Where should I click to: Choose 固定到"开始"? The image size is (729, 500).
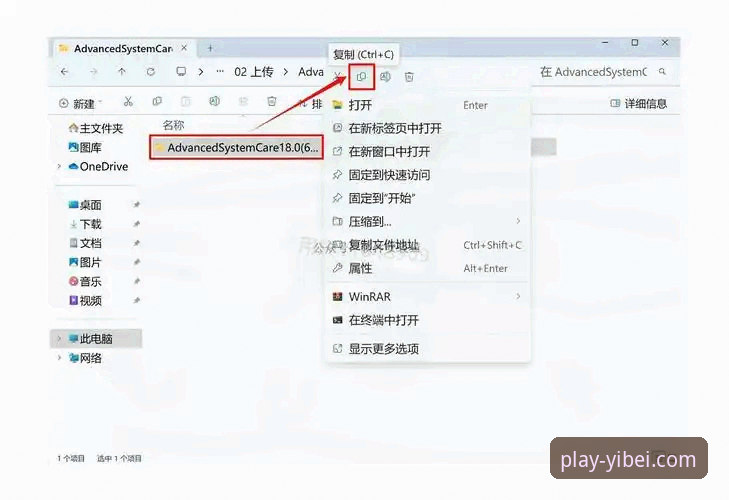click(x=428, y=198)
